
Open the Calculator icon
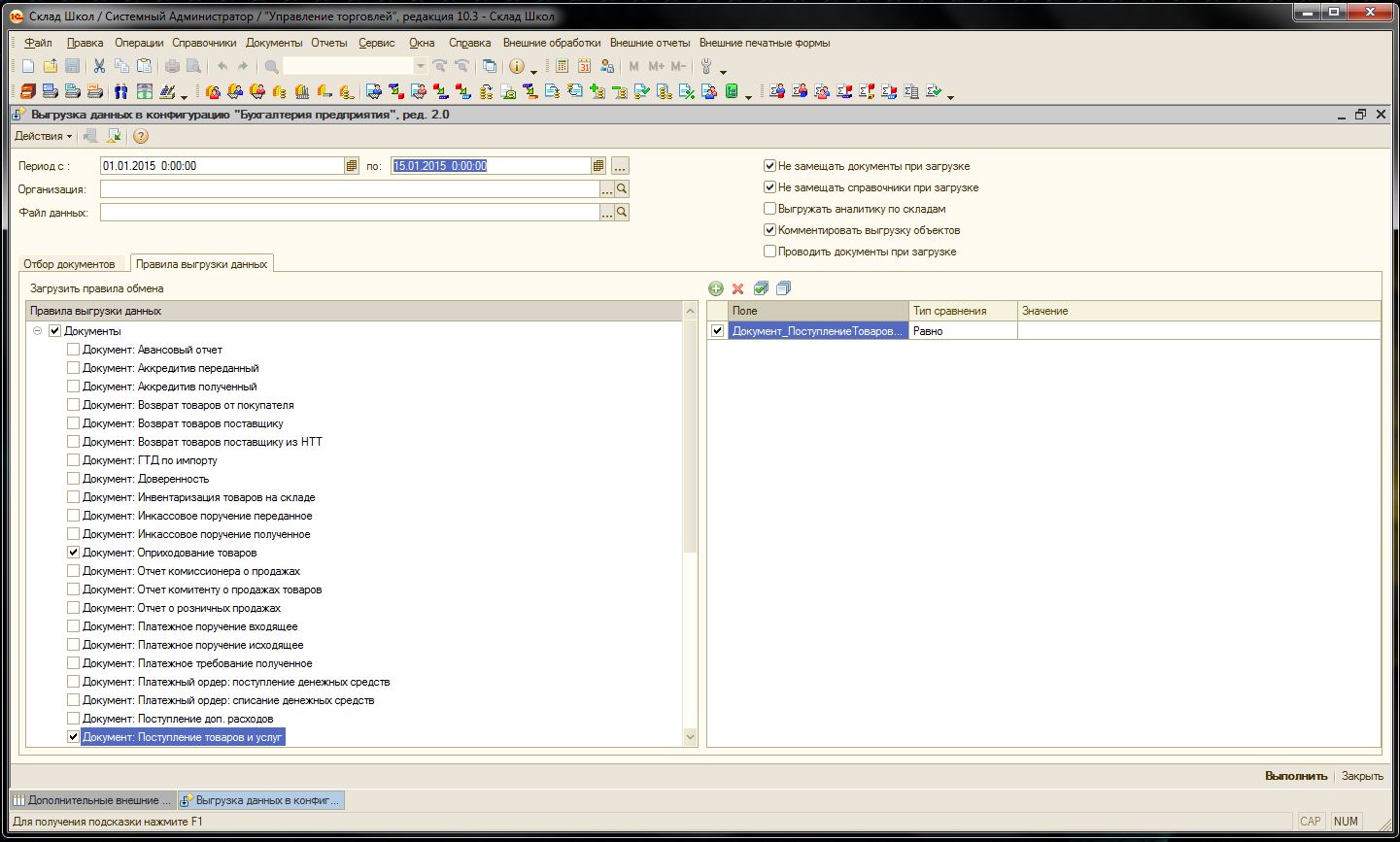pyautogui.click(x=563, y=66)
